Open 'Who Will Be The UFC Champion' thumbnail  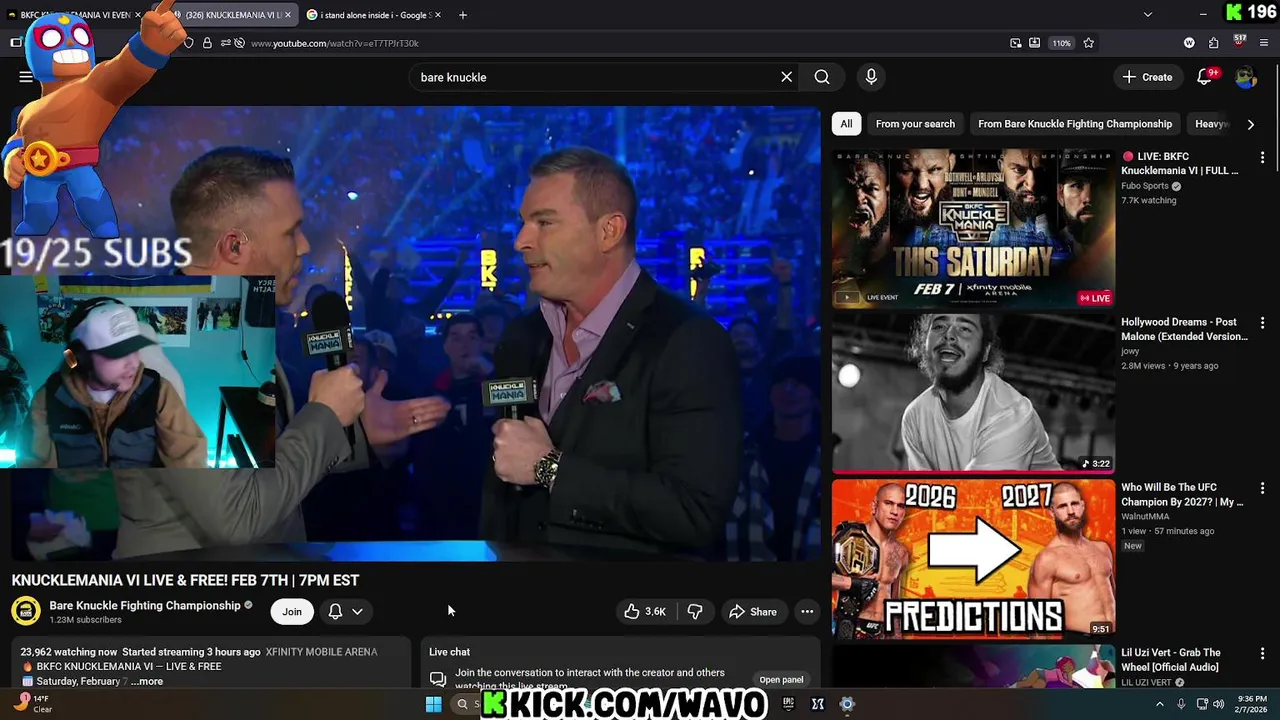pos(973,559)
